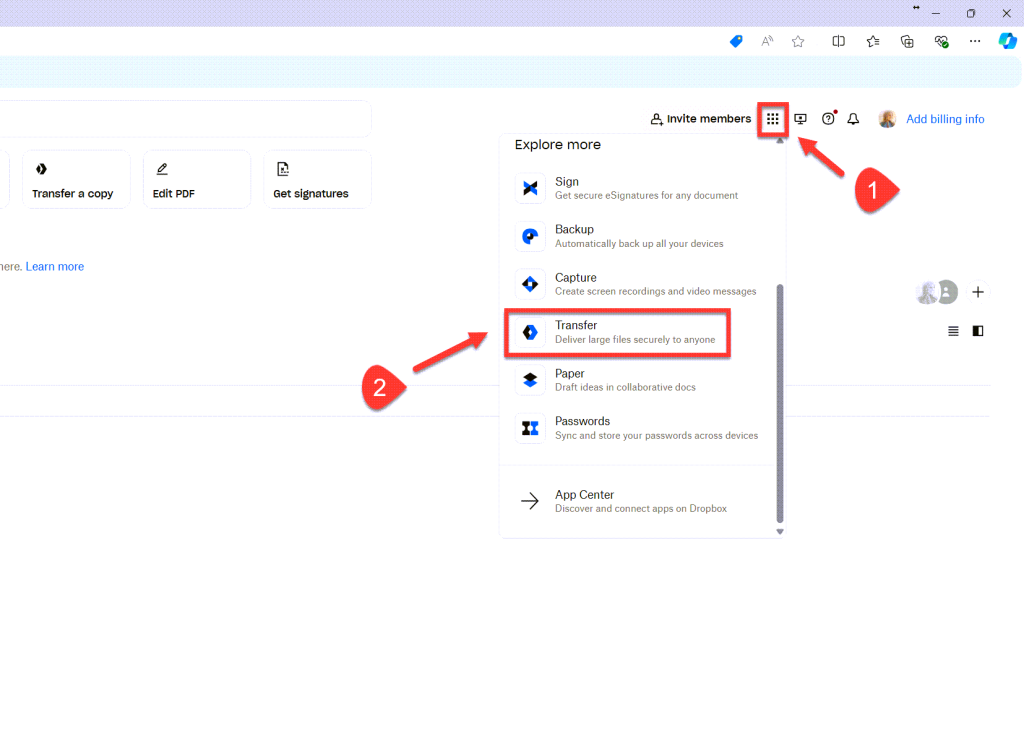Screen dimensions: 1024x755
Task: Click the Explore more heading
Action: click(558, 145)
